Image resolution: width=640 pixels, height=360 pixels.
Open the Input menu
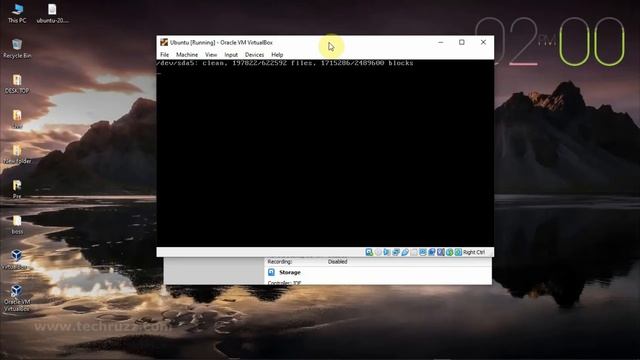click(x=231, y=55)
